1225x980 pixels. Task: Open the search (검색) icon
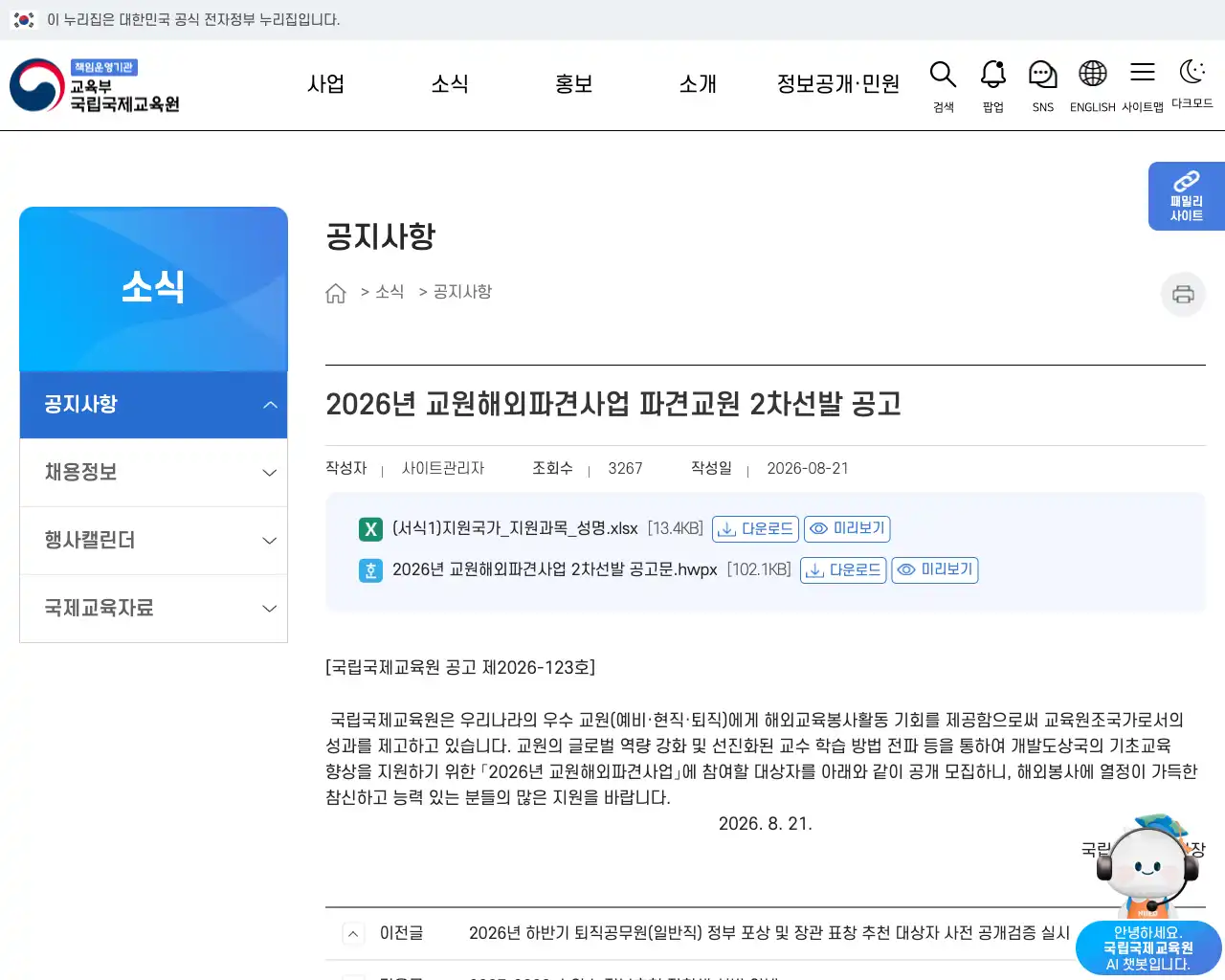(x=944, y=86)
